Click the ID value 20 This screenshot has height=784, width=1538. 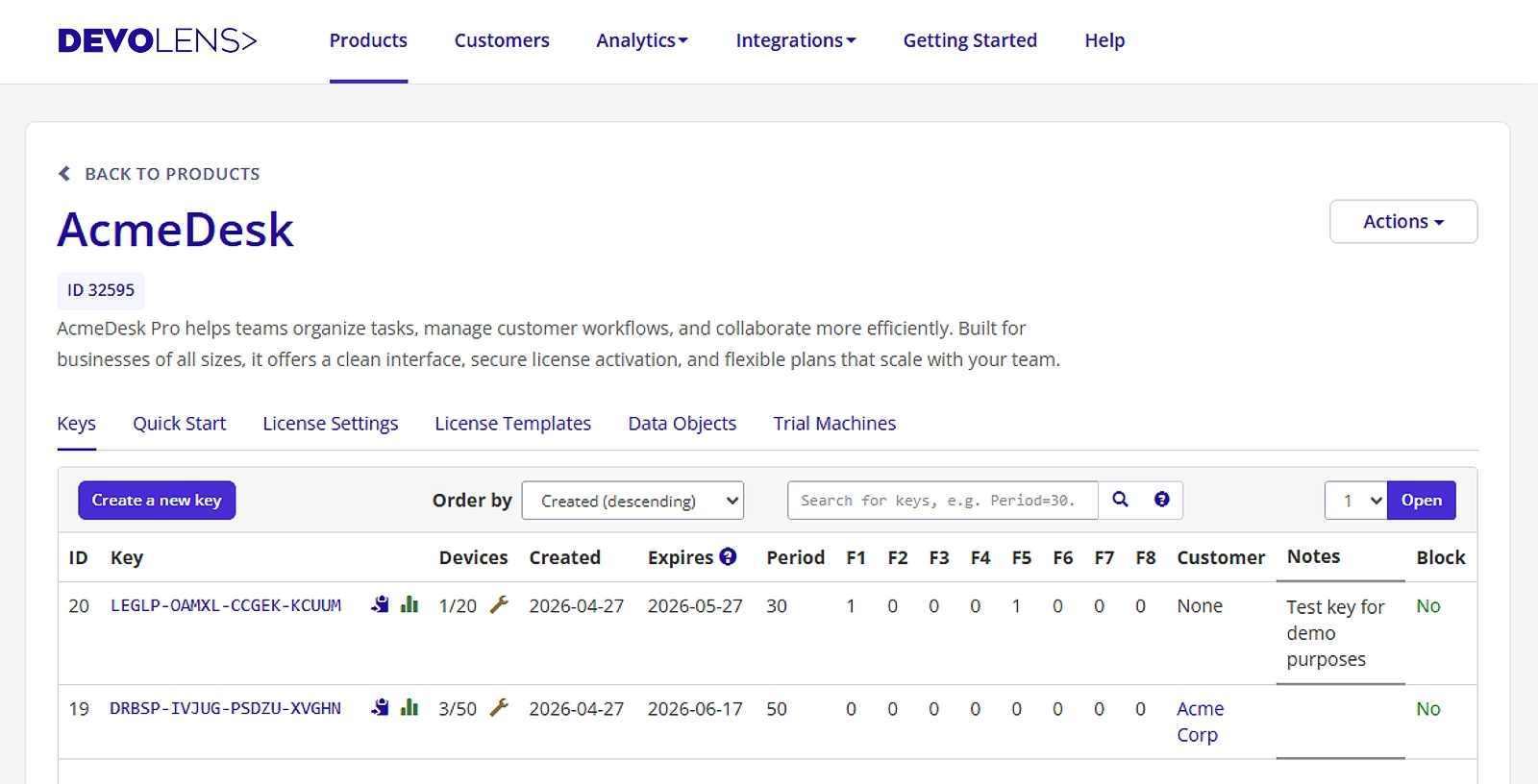79,606
